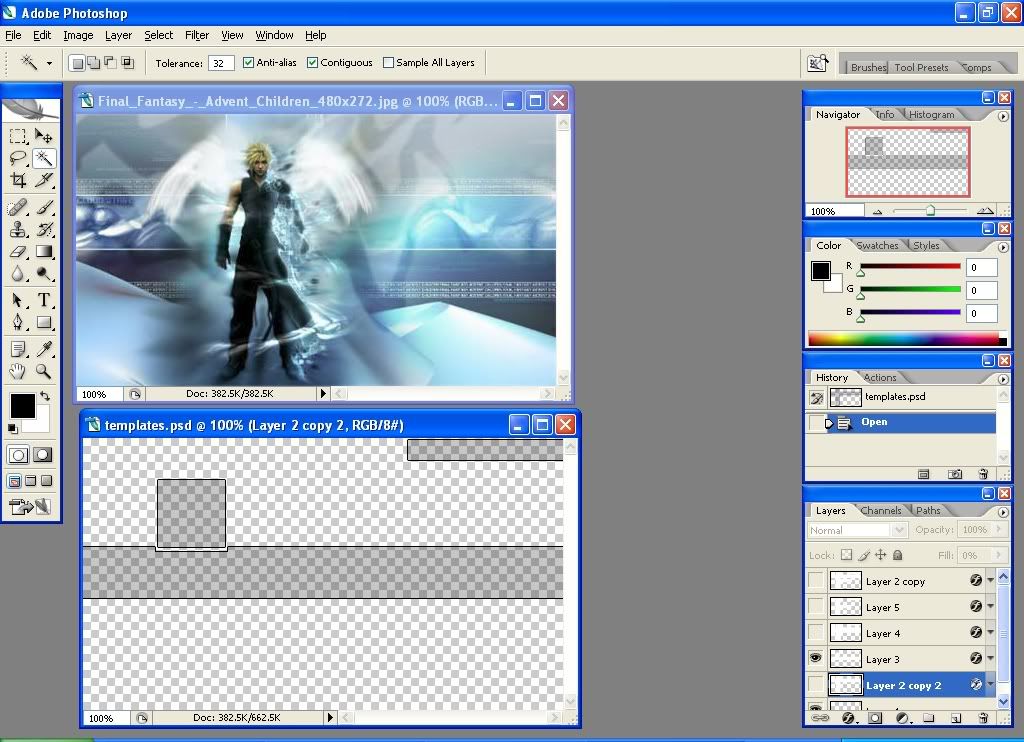This screenshot has height=742, width=1024.
Task: Select the Slice tool
Action: (x=44, y=180)
